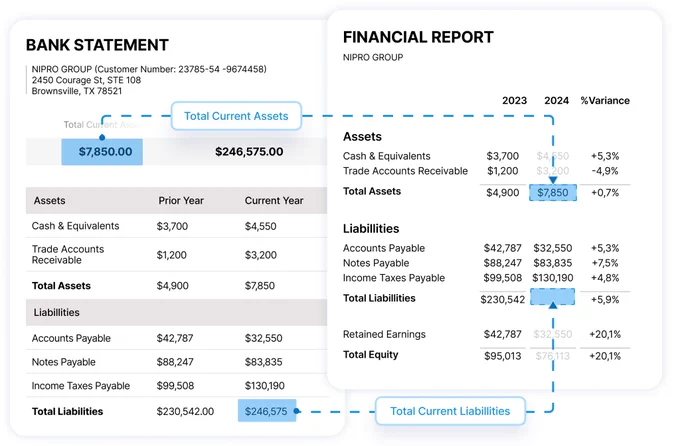Select the customer number line 23785-54 -9674458
This screenshot has height=446, width=680.
tap(149, 69)
